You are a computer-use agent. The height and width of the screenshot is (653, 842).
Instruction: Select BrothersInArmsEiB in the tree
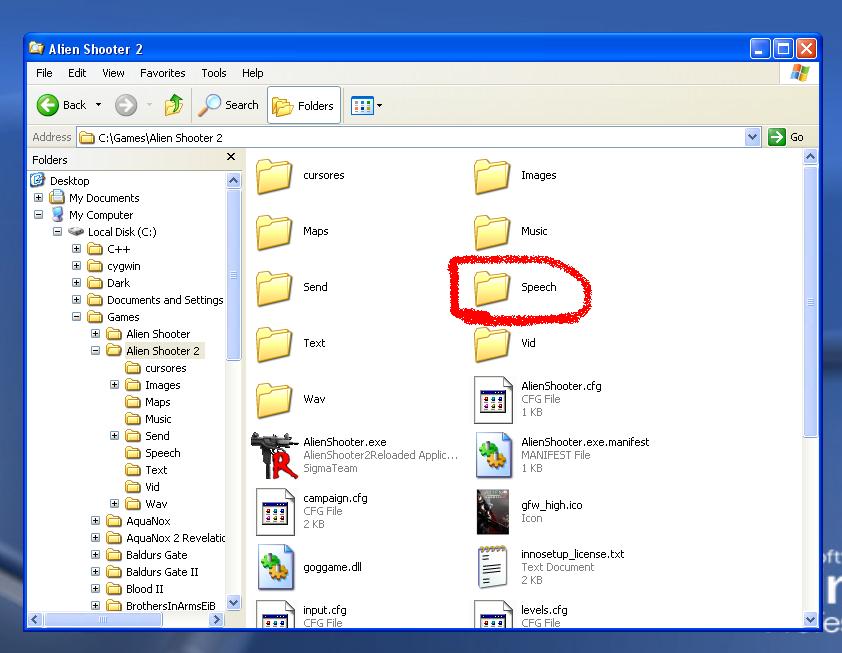pyautogui.click(x=170, y=606)
